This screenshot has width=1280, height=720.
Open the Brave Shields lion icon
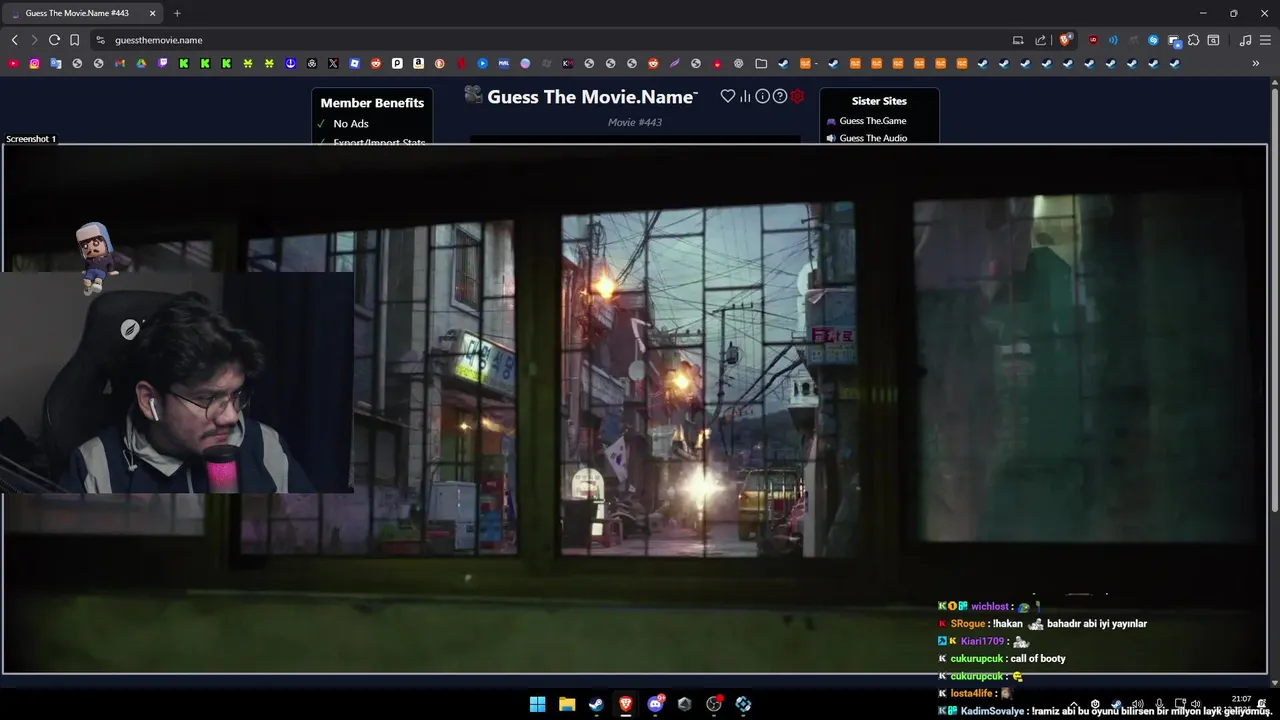[x=1066, y=40]
